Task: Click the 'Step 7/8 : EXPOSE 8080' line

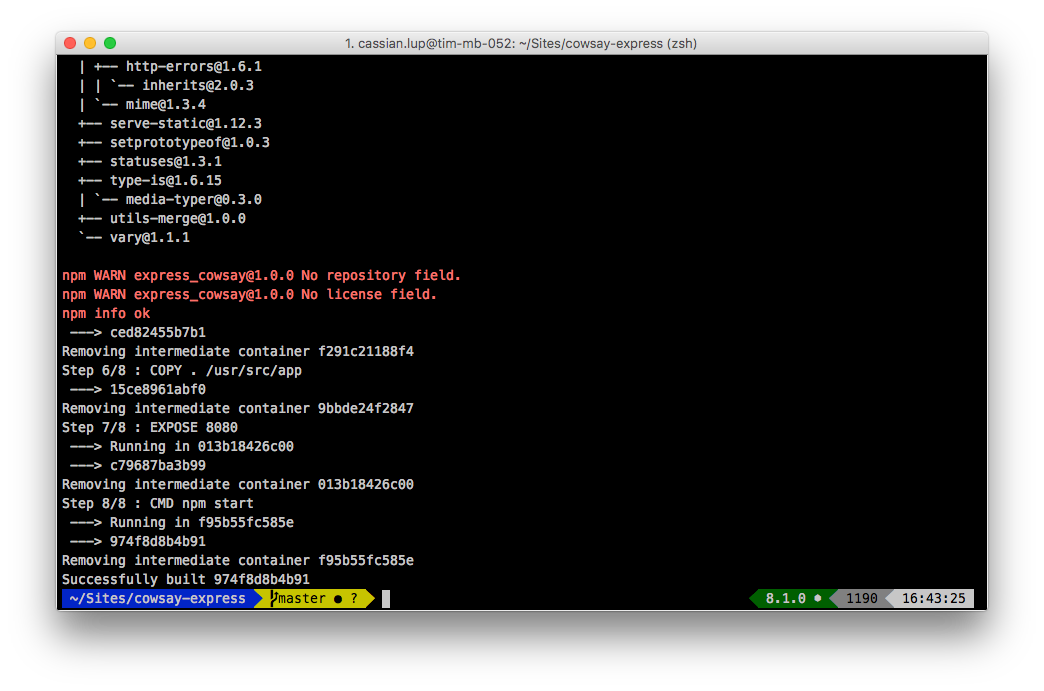Action: (x=150, y=427)
